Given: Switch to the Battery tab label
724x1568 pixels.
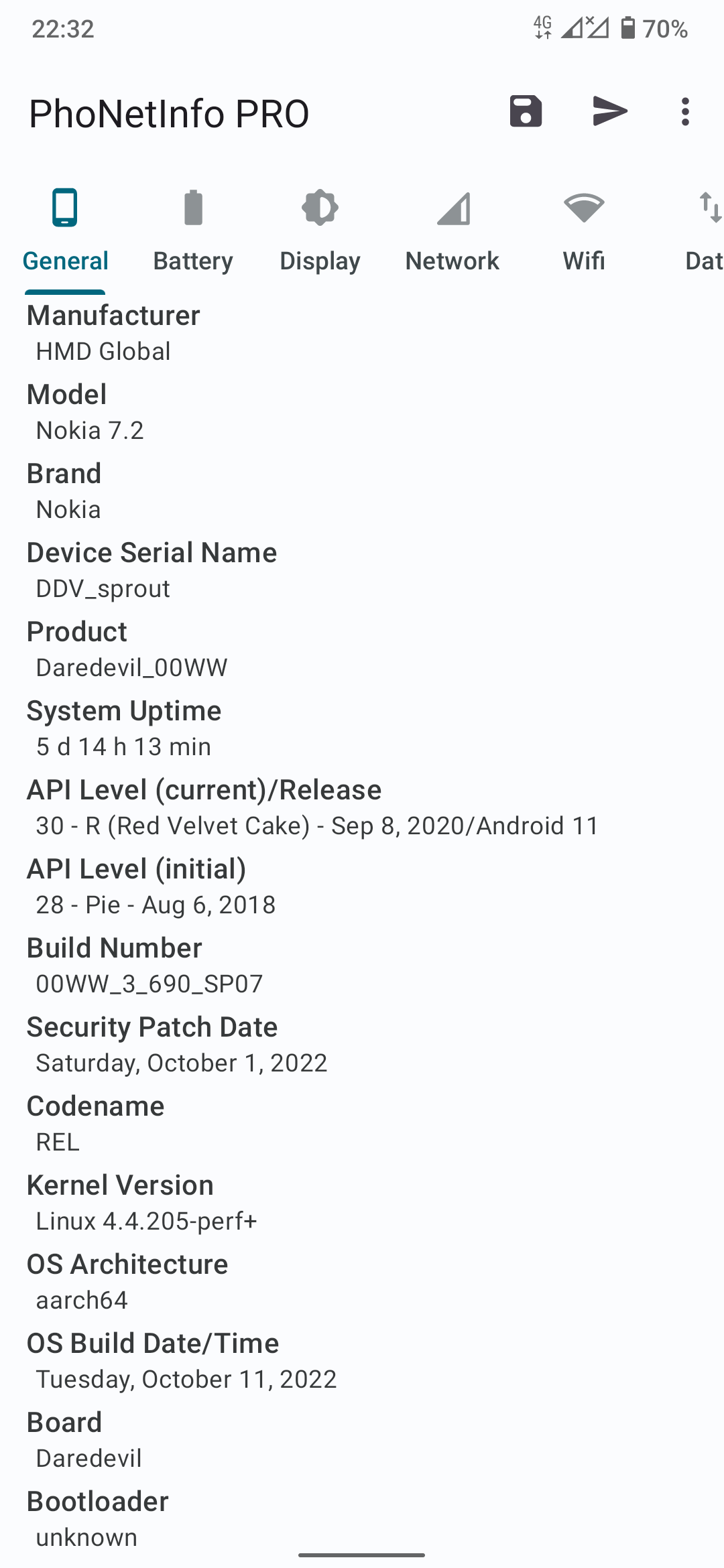Looking at the screenshot, I should click(x=193, y=261).
